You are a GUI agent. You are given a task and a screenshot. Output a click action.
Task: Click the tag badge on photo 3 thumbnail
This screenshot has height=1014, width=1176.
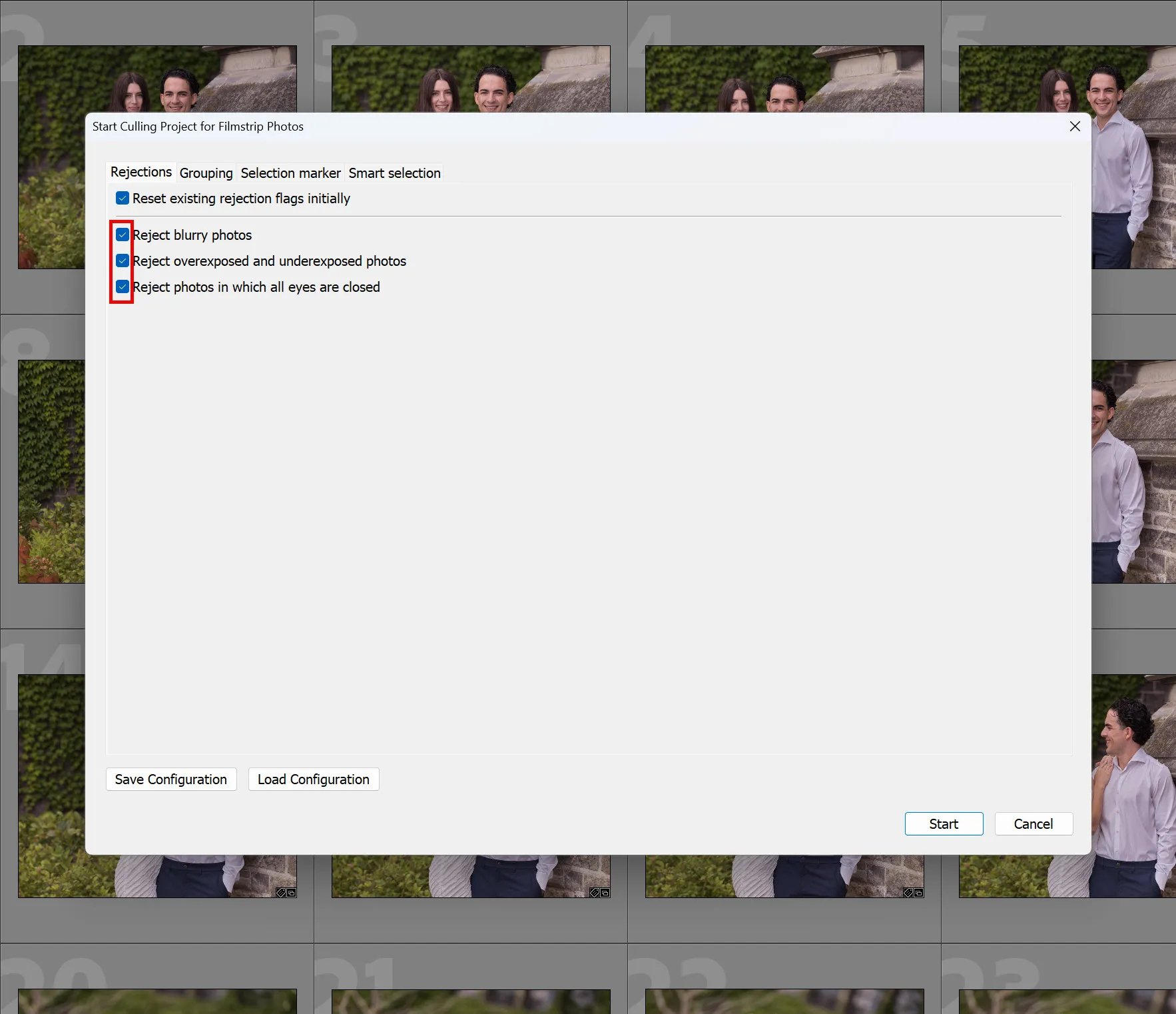(595, 893)
